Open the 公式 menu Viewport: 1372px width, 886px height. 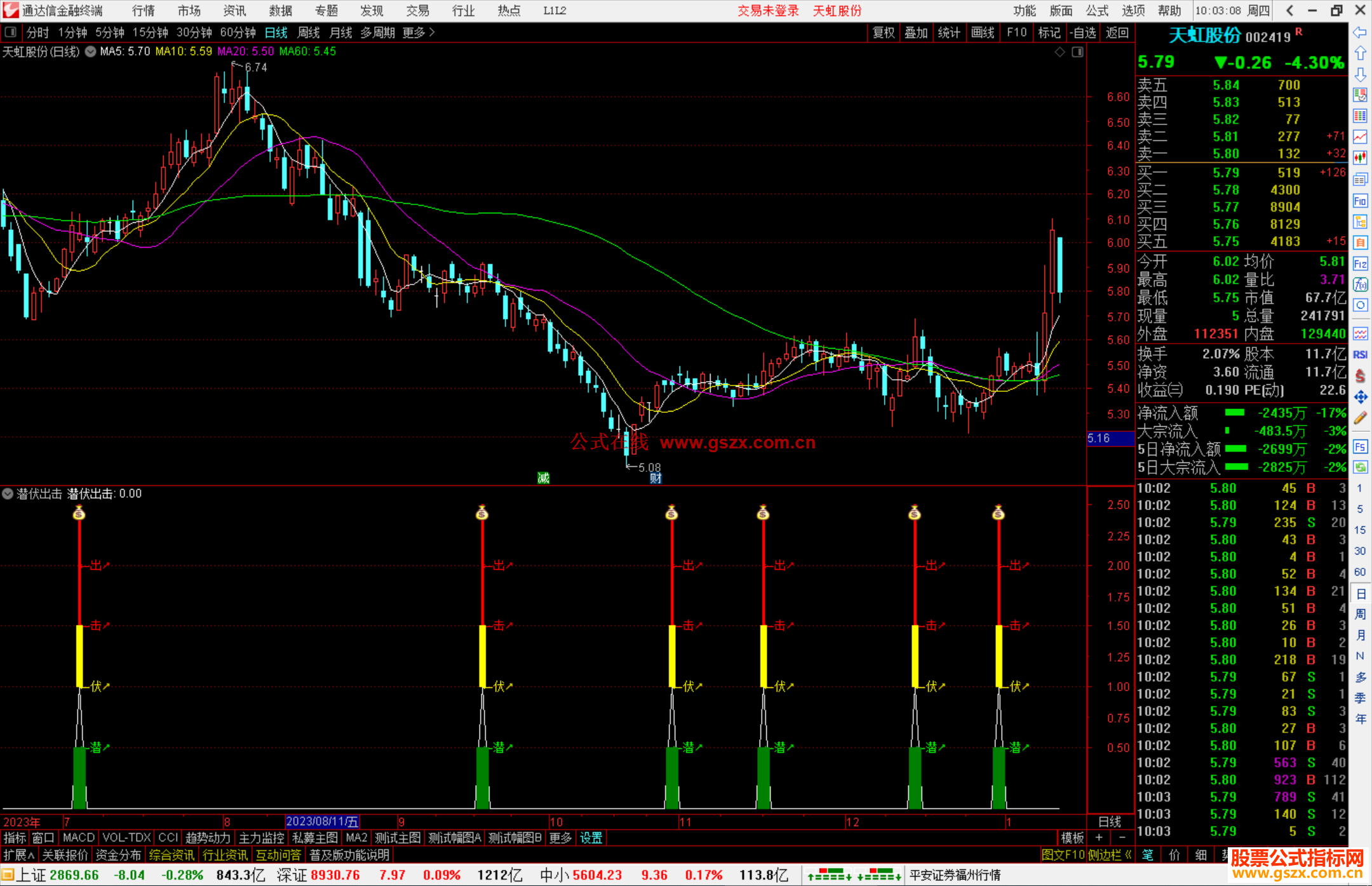coord(1097,11)
